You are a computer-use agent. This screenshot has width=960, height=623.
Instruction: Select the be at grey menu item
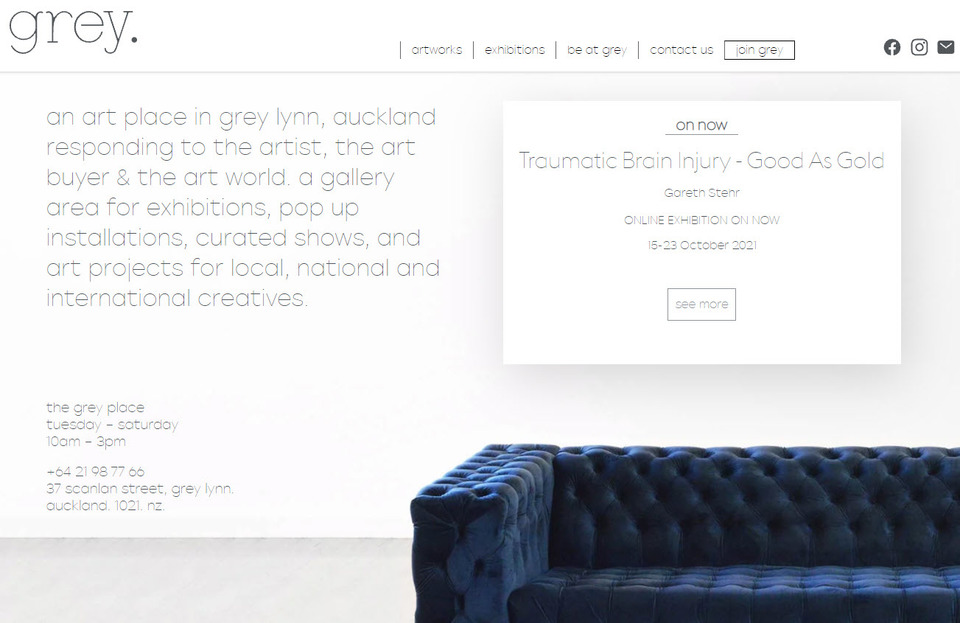point(597,50)
